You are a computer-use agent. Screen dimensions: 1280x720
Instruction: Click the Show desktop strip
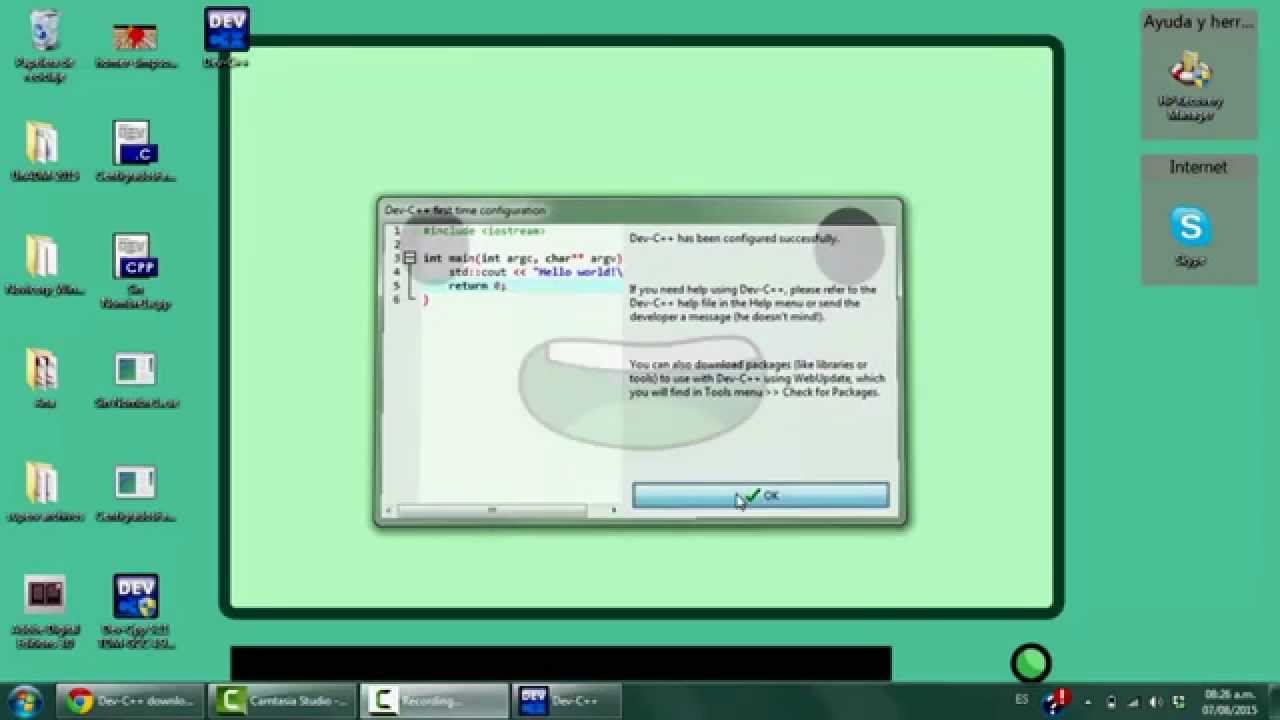click(1272, 701)
